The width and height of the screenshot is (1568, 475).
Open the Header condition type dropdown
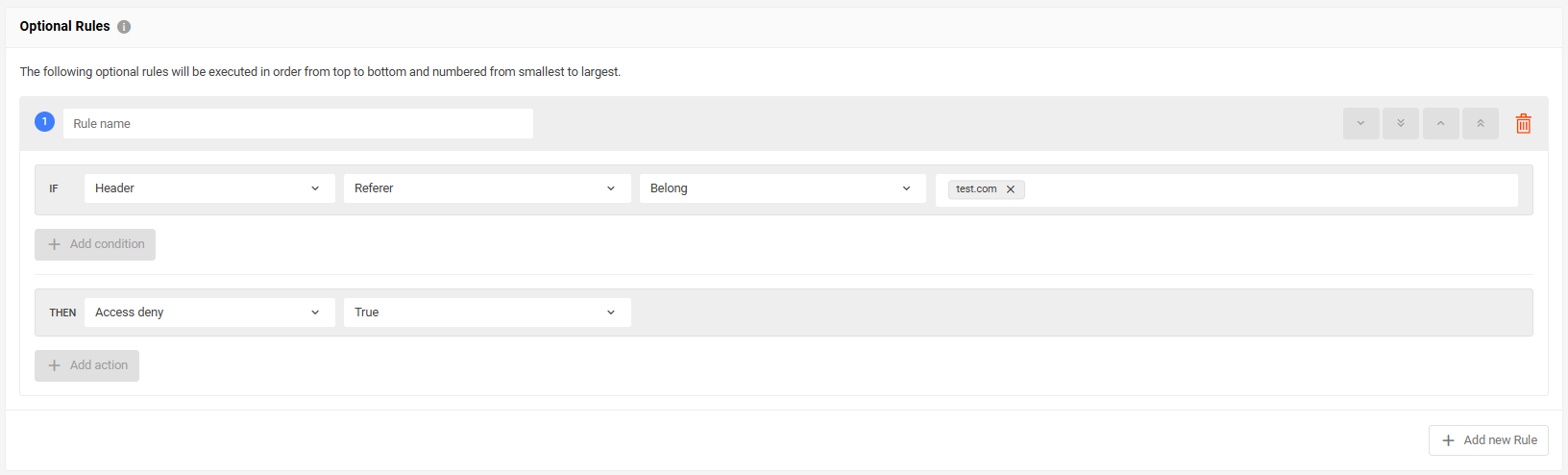point(209,188)
